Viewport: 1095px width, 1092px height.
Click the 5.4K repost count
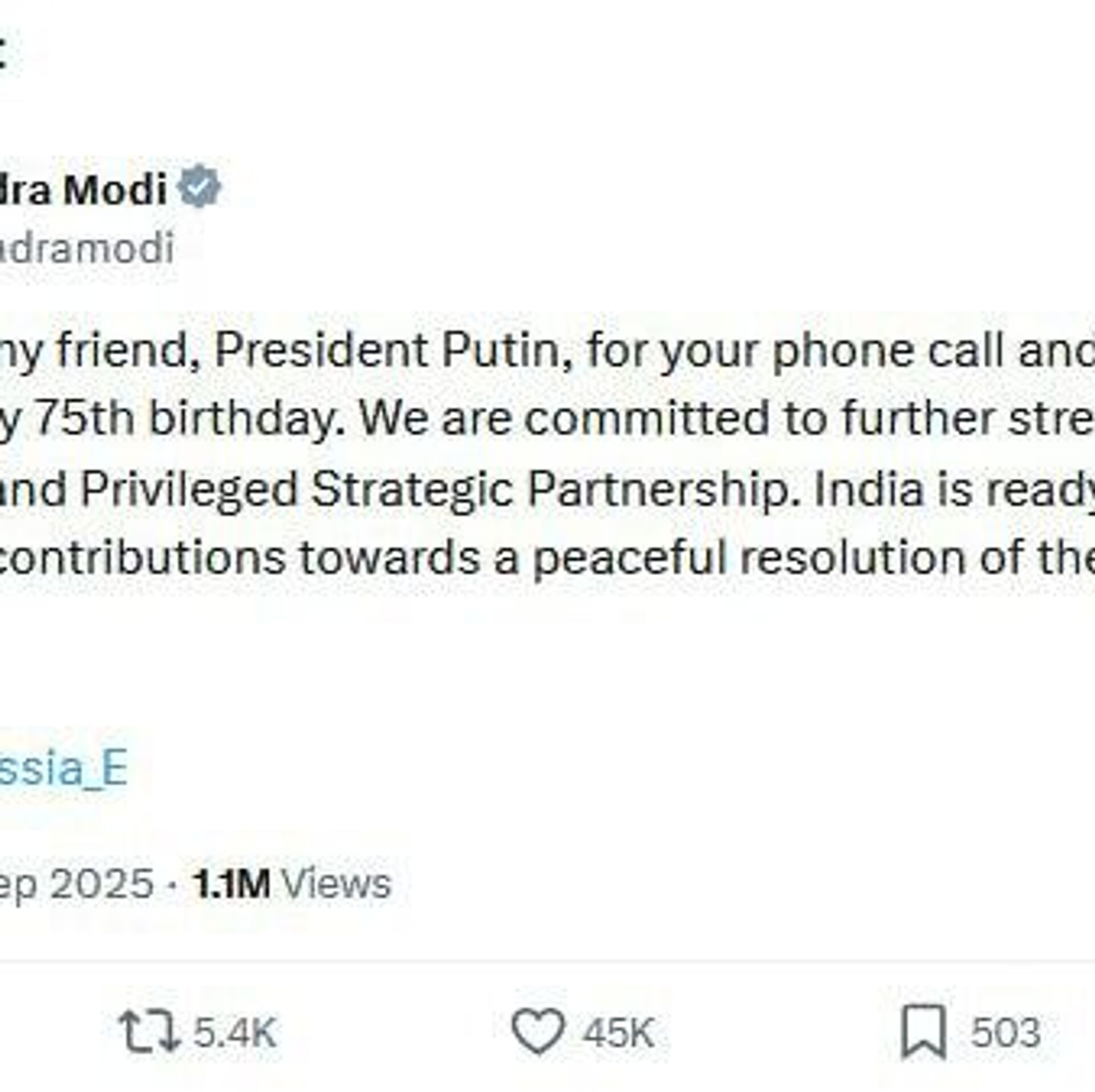(234, 1032)
